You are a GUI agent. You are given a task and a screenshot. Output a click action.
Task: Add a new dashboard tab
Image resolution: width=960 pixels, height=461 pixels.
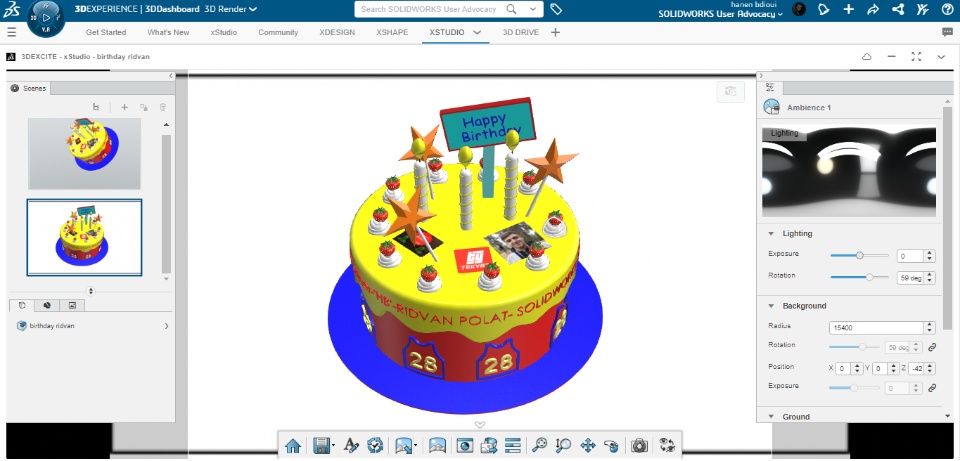tap(555, 32)
